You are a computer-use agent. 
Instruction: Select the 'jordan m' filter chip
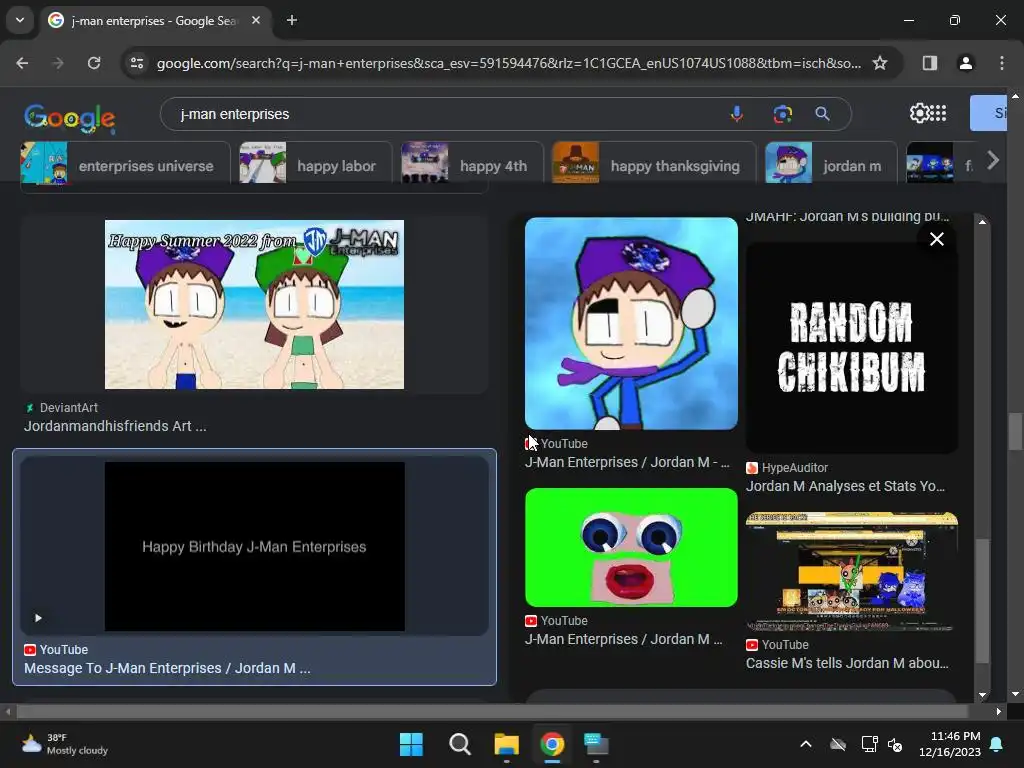[x=831, y=163]
